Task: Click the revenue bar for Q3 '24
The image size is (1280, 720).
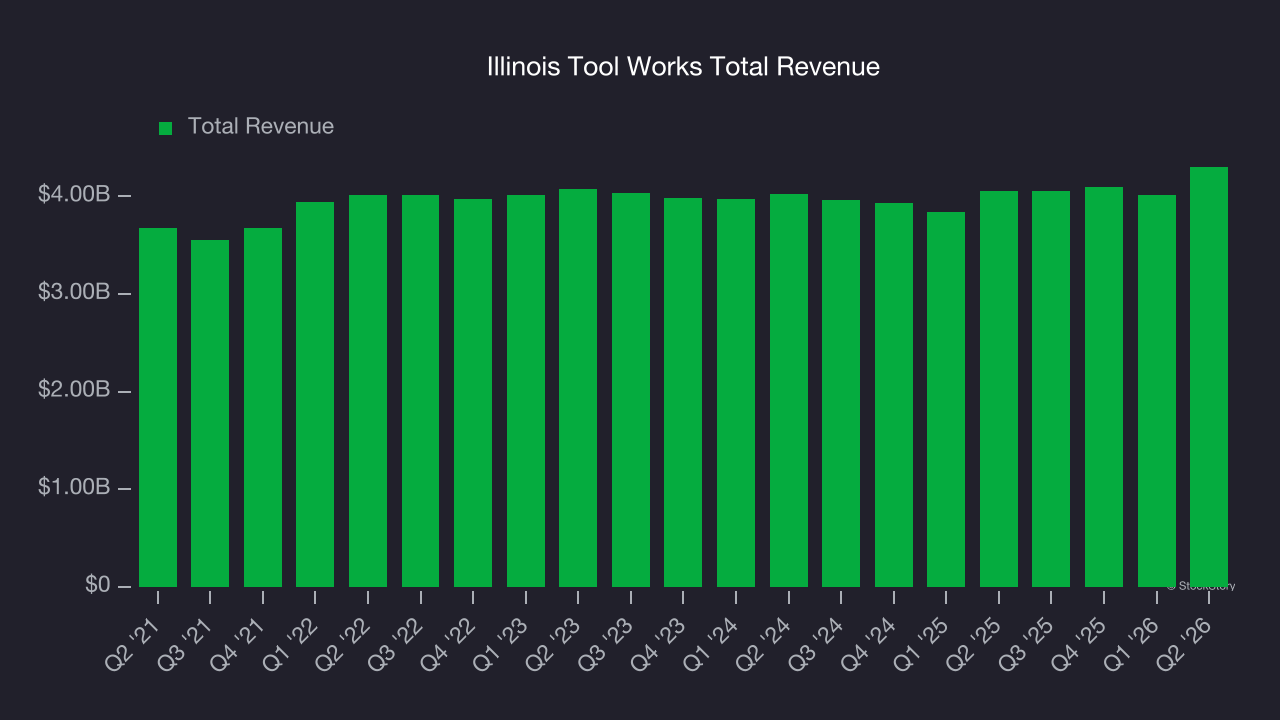Action: coord(841,393)
